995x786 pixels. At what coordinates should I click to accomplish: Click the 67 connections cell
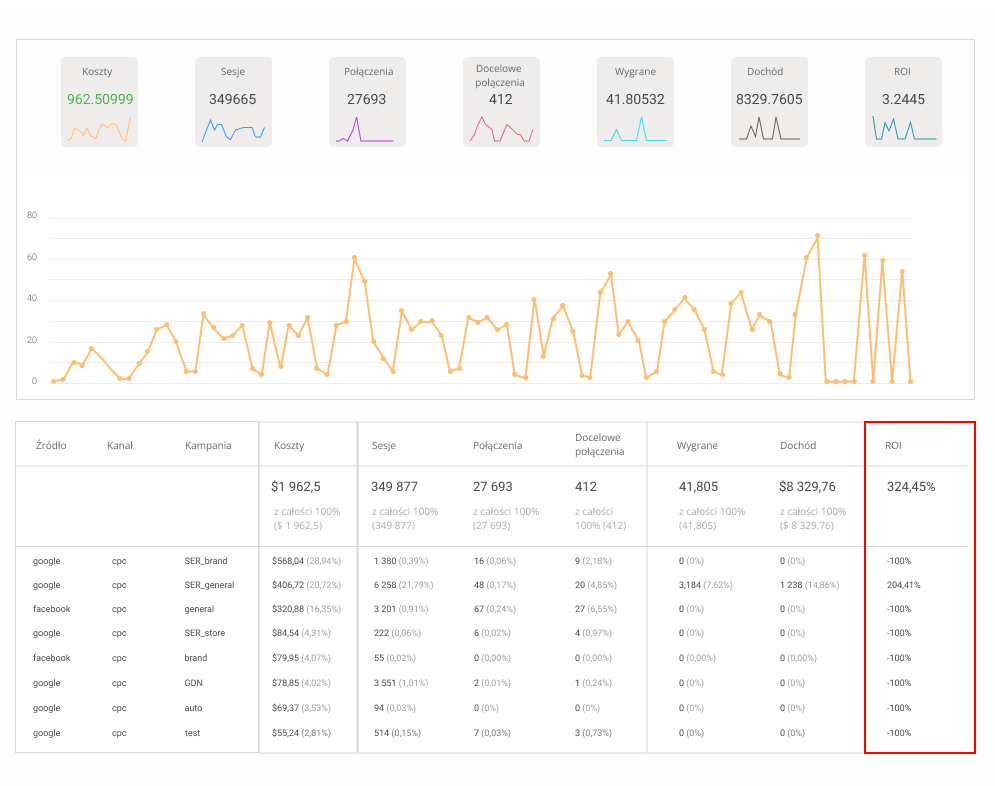[x=494, y=609]
